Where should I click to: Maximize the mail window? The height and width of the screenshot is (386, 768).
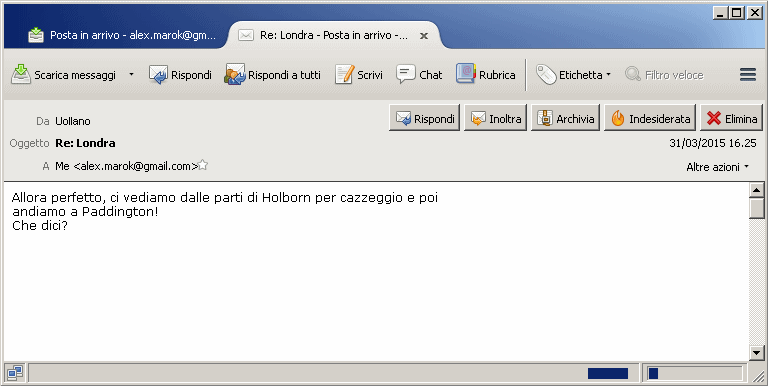pos(736,12)
